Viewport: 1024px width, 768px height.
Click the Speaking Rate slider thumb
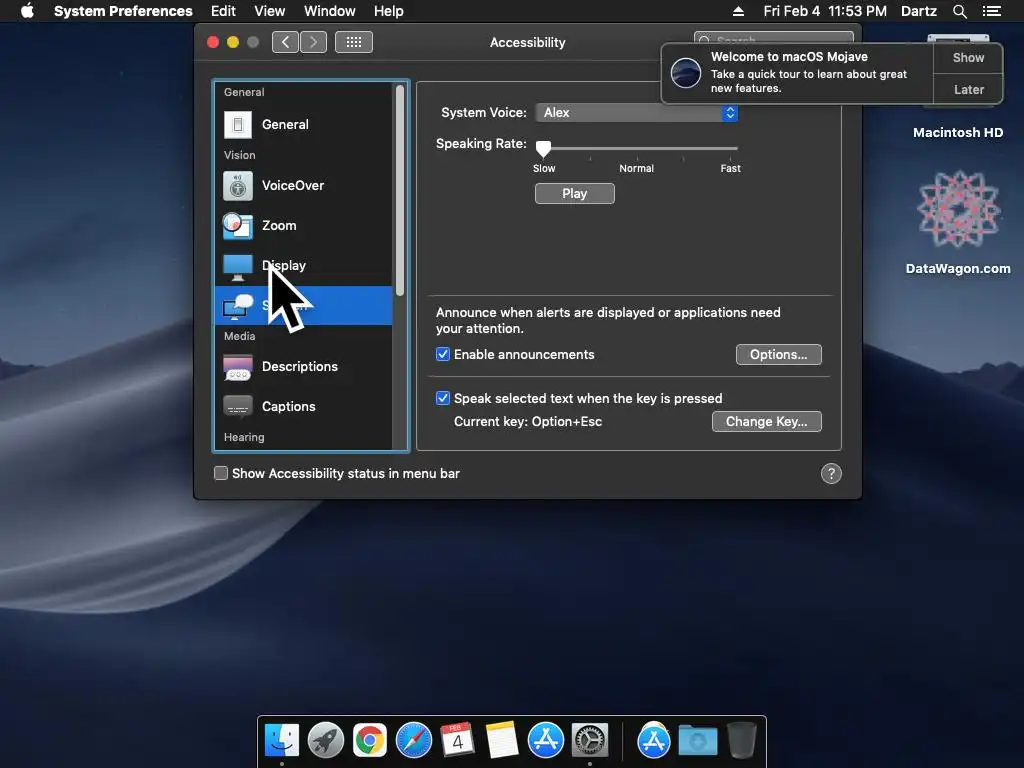click(x=543, y=148)
